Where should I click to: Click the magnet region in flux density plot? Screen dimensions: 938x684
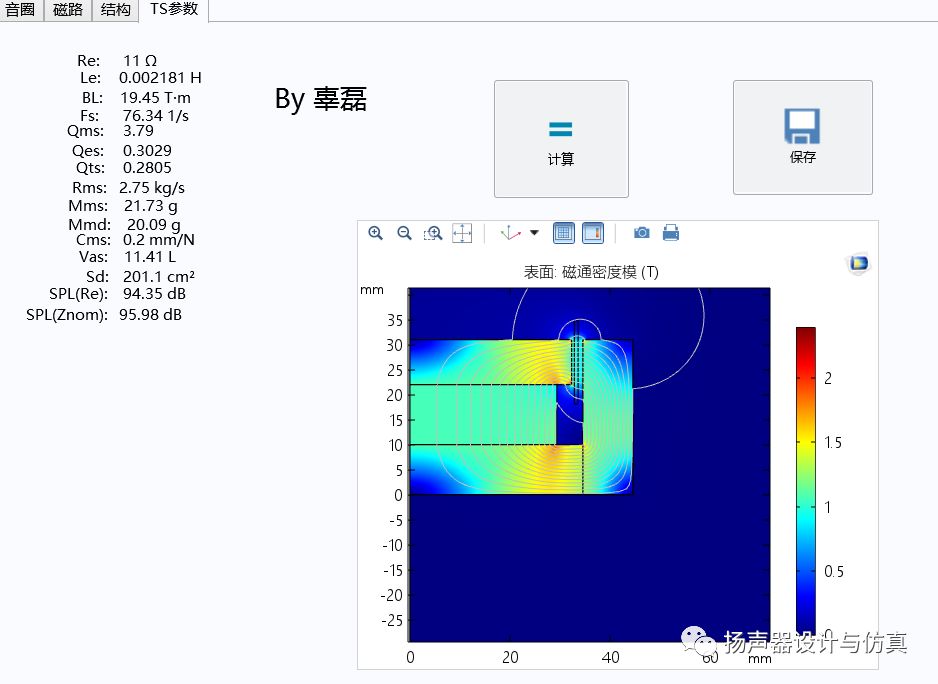(x=483, y=414)
